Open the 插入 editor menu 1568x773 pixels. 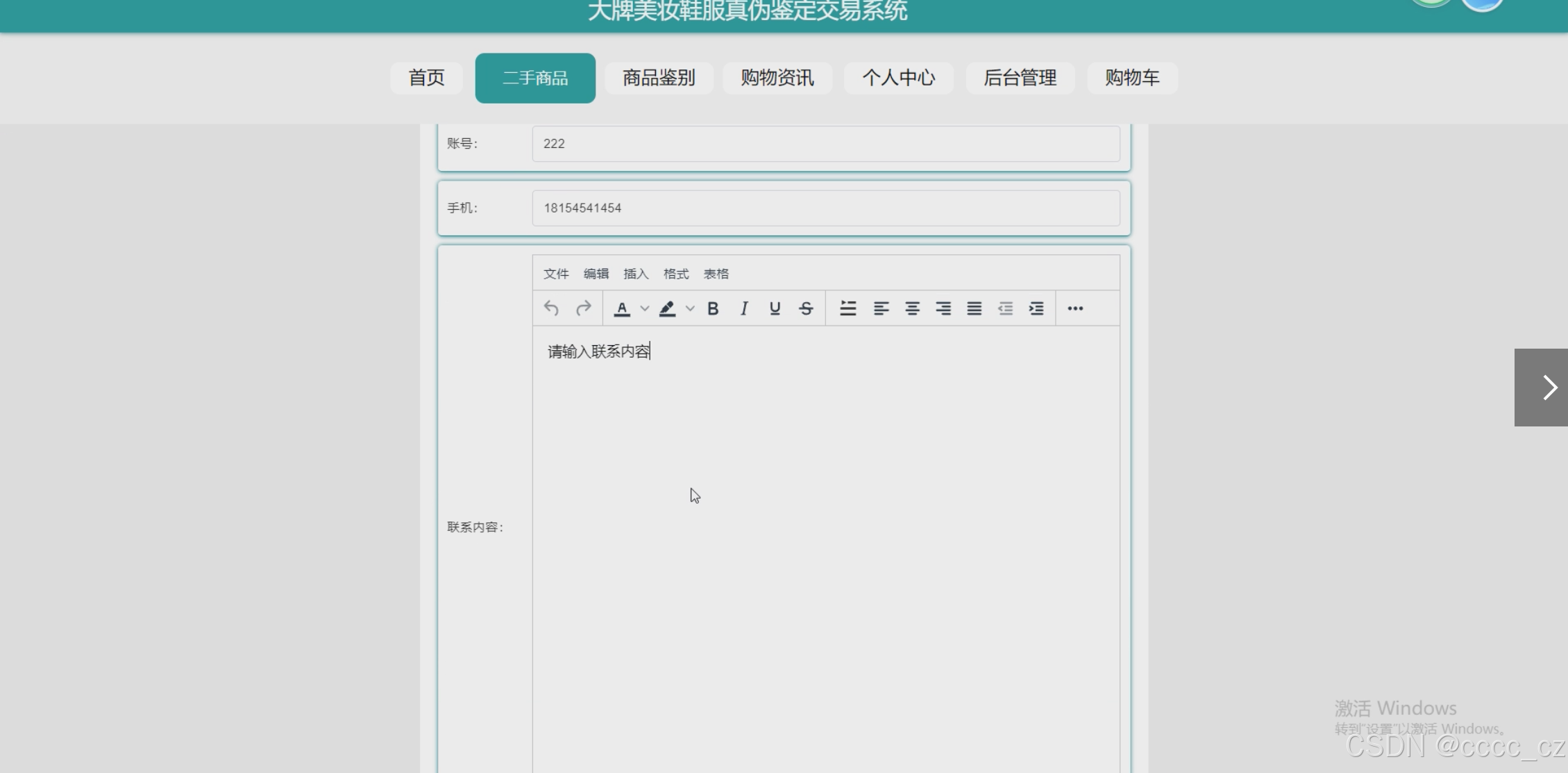coord(636,274)
